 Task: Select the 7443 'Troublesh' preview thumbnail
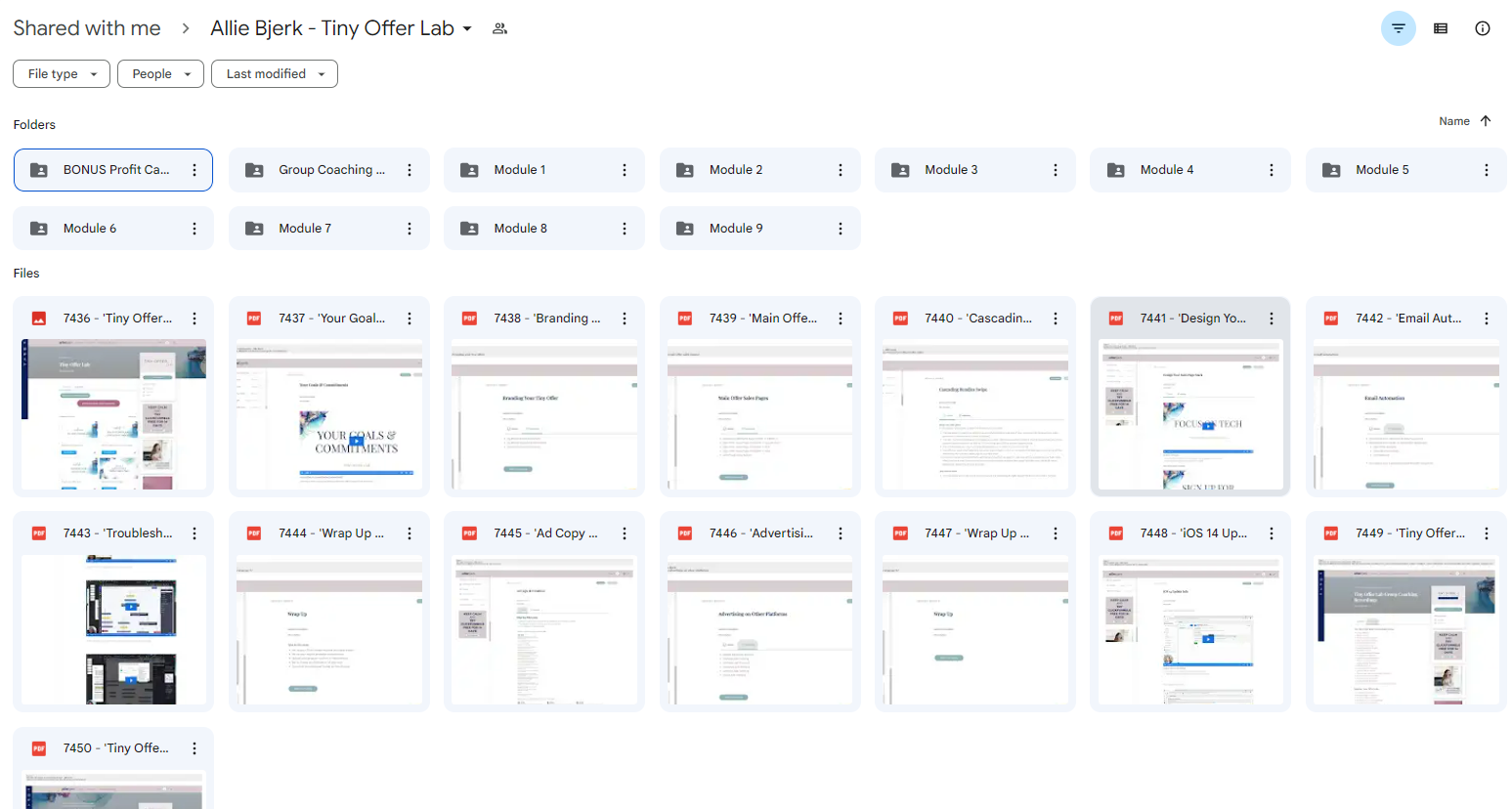click(x=113, y=629)
